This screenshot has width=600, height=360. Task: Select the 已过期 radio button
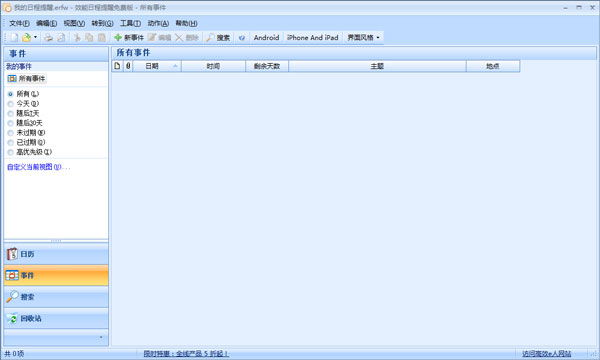coord(10,142)
